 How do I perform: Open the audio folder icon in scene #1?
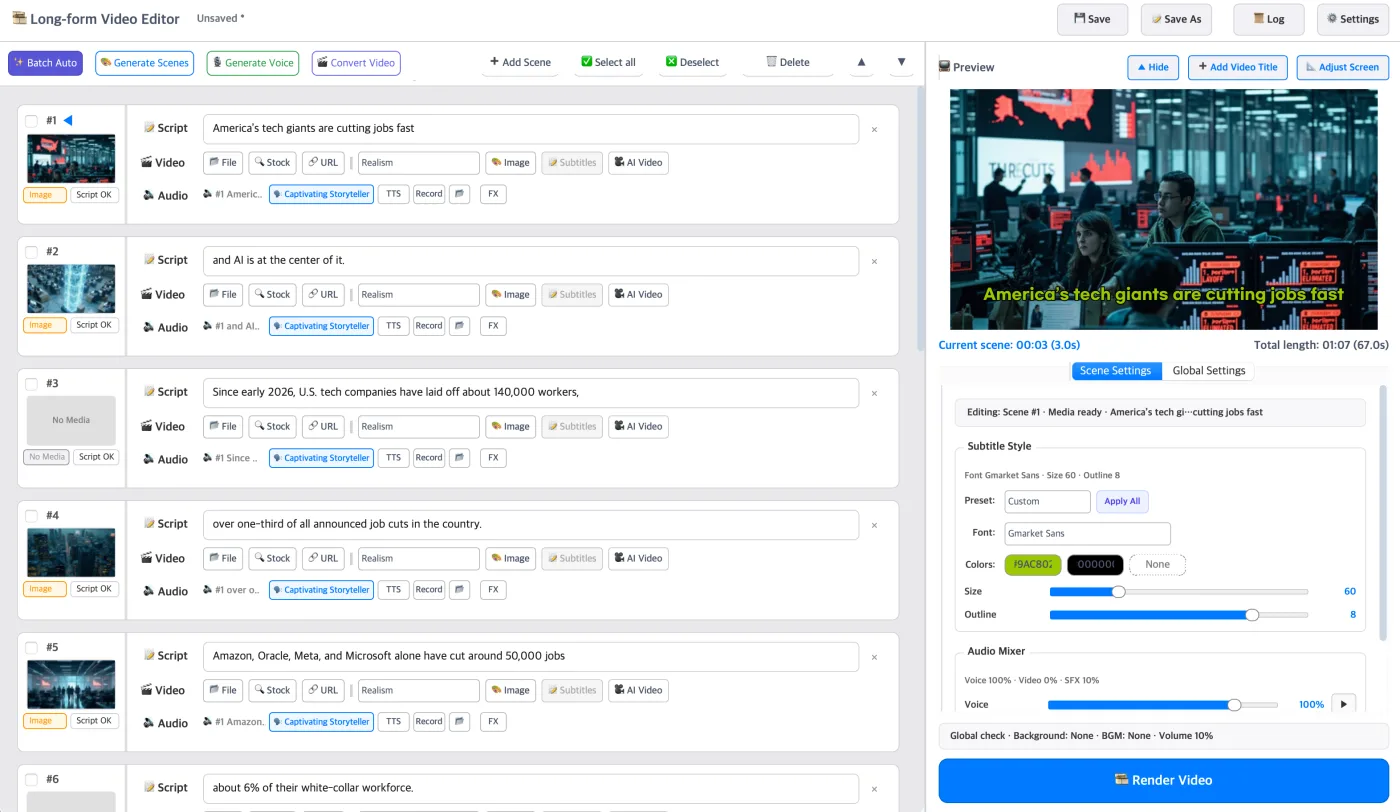tap(459, 194)
